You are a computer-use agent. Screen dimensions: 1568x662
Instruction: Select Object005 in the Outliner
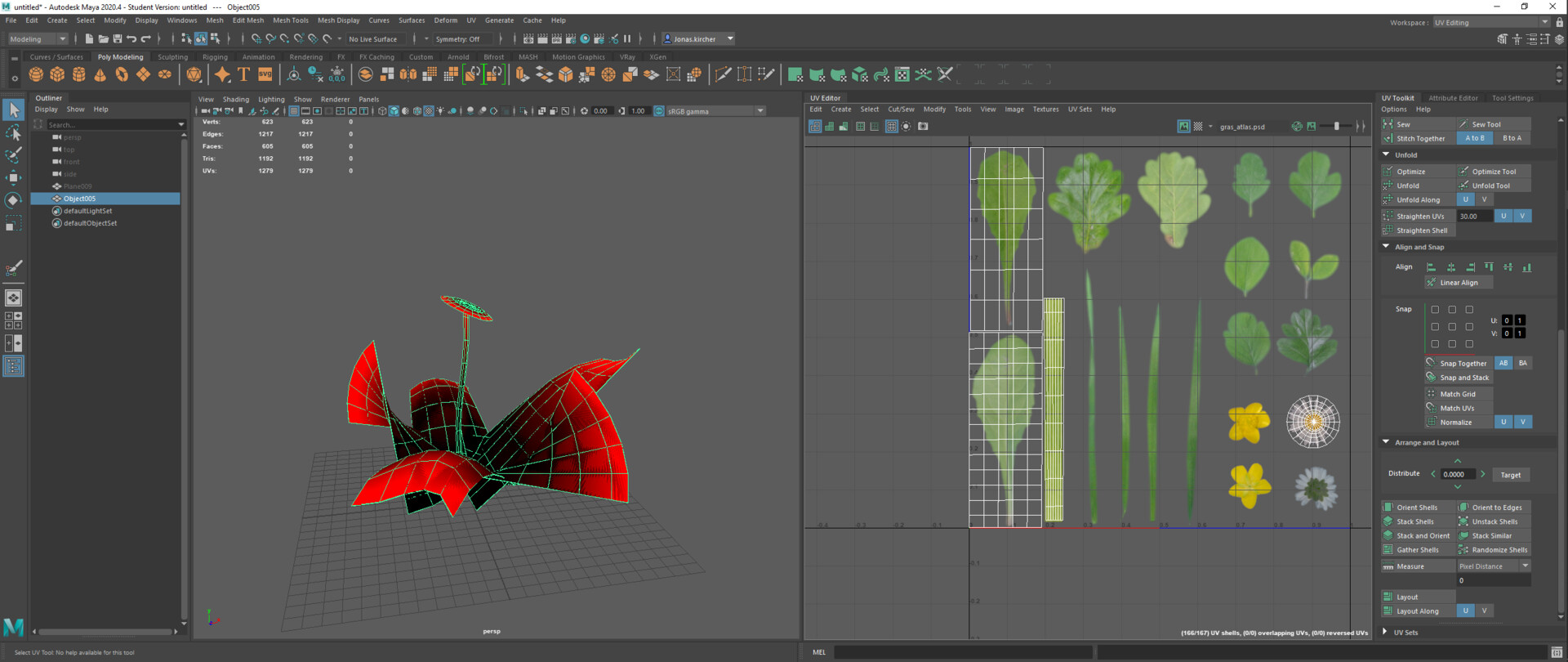click(79, 199)
